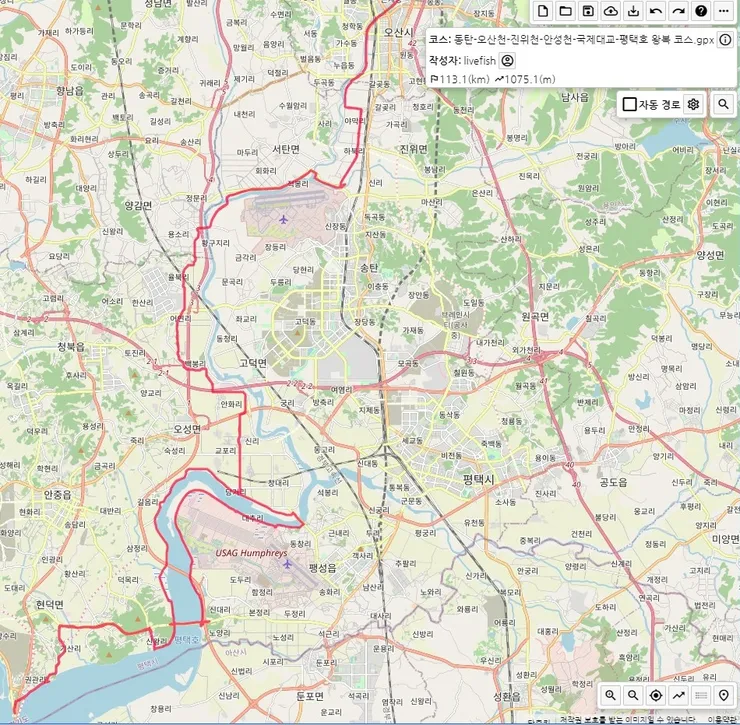Open a course from folder
This screenshot has height=725, width=740.
coord(565,11)
